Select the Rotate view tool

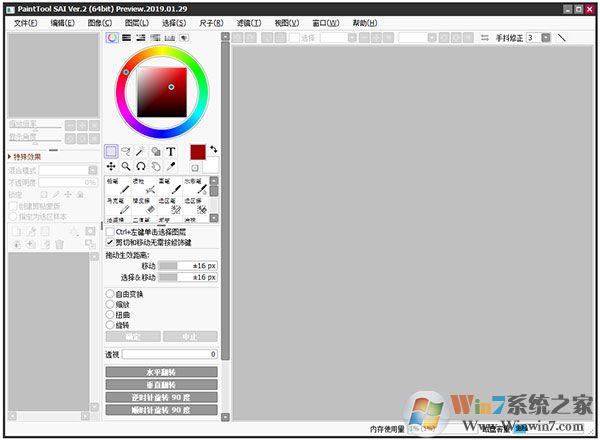[x=141, y=166]
